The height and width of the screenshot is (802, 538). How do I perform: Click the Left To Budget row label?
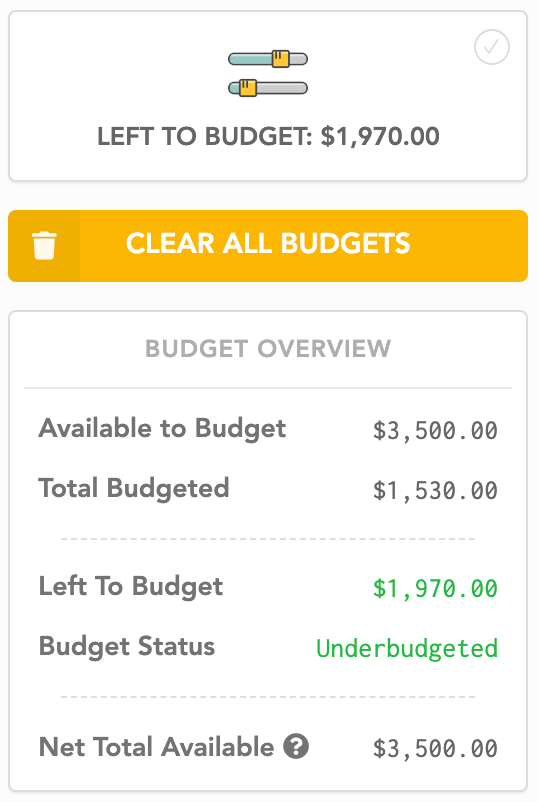131,586
